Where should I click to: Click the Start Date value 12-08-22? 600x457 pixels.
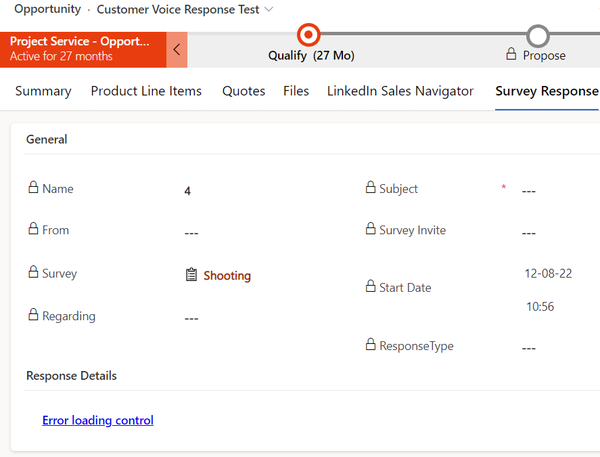pos(548,273)
